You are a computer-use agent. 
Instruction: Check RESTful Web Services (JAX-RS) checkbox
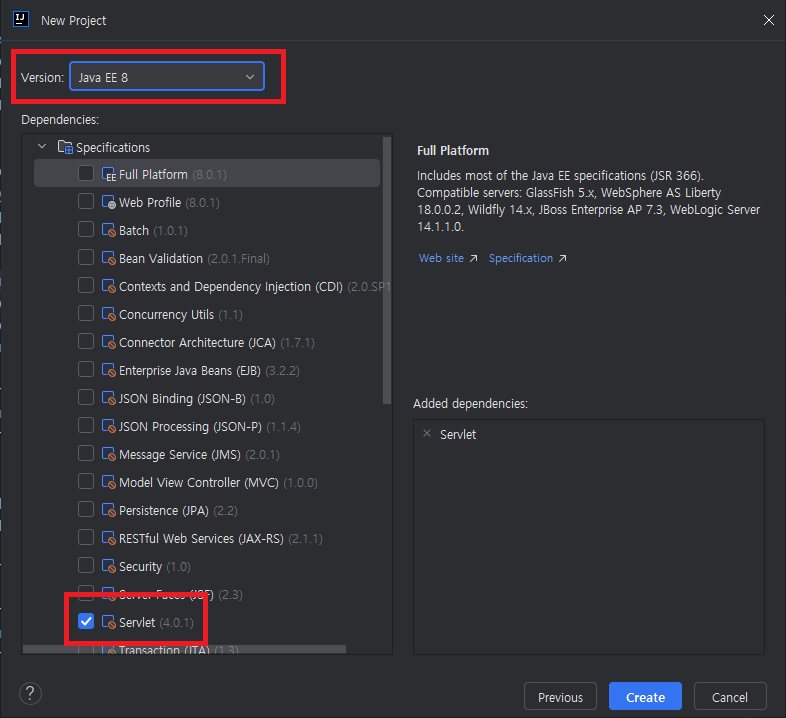[86, 537]
